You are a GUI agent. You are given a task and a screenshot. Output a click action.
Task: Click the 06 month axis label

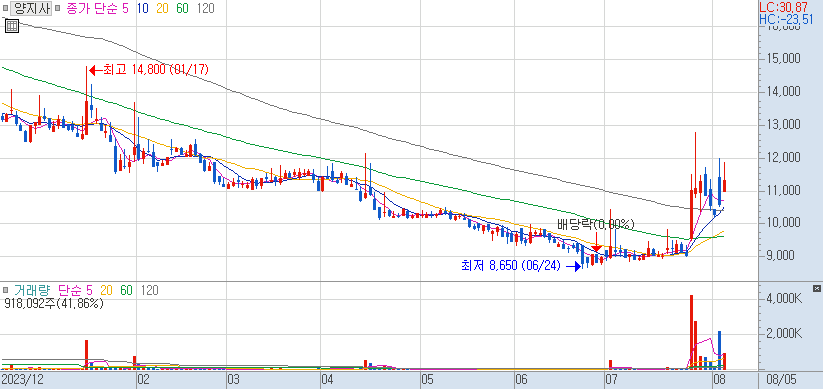pyautogui.click(x=521, y=379)
